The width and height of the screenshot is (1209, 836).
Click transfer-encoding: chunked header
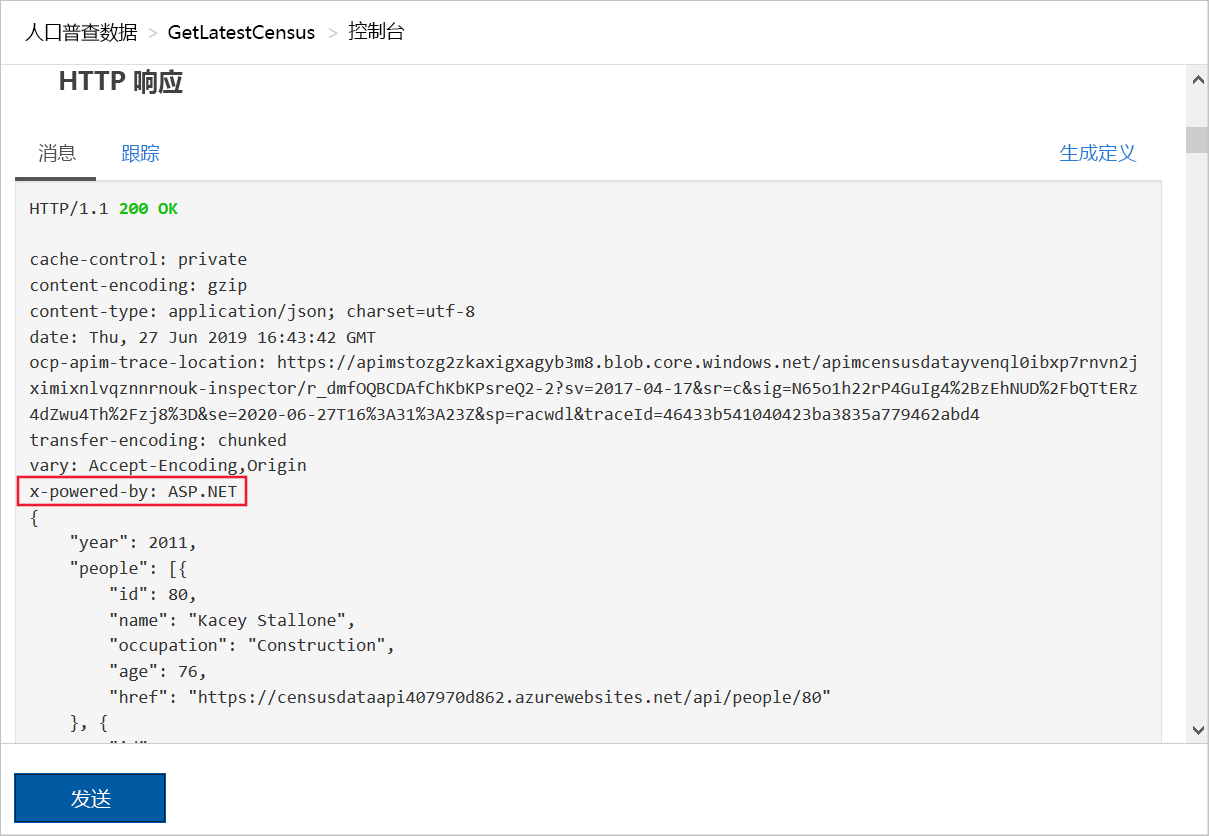coord(158,440)
